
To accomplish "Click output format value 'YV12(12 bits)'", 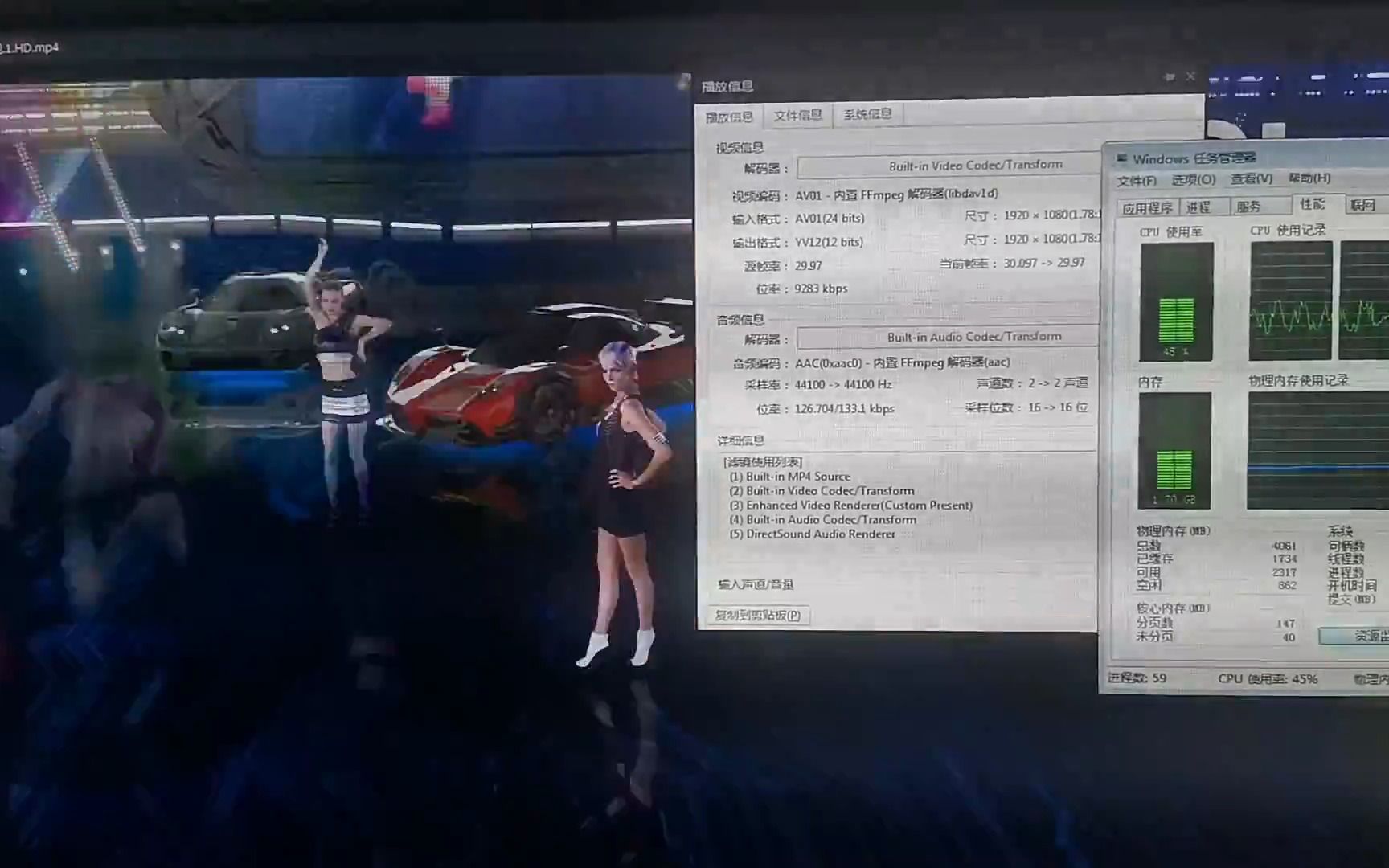I will [x=828, y=242].
